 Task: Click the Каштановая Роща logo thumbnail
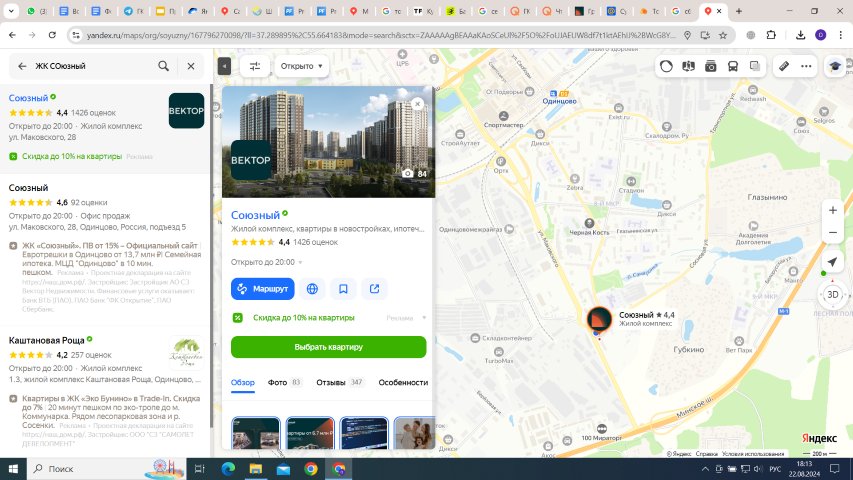(x=186, y=353)
